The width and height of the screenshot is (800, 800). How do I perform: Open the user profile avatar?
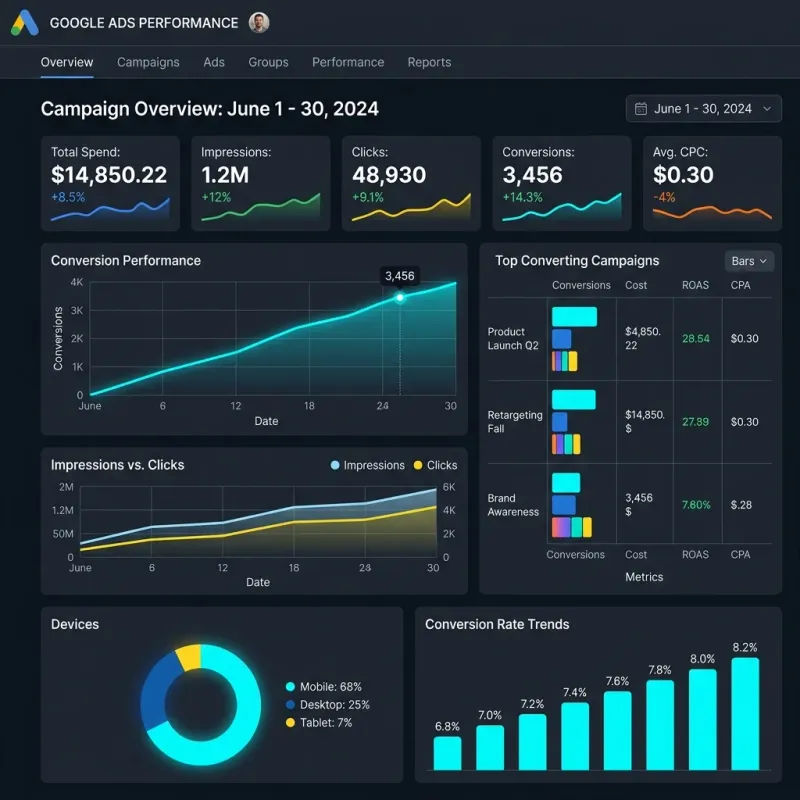pyautogui.click(x=259, y=22)
